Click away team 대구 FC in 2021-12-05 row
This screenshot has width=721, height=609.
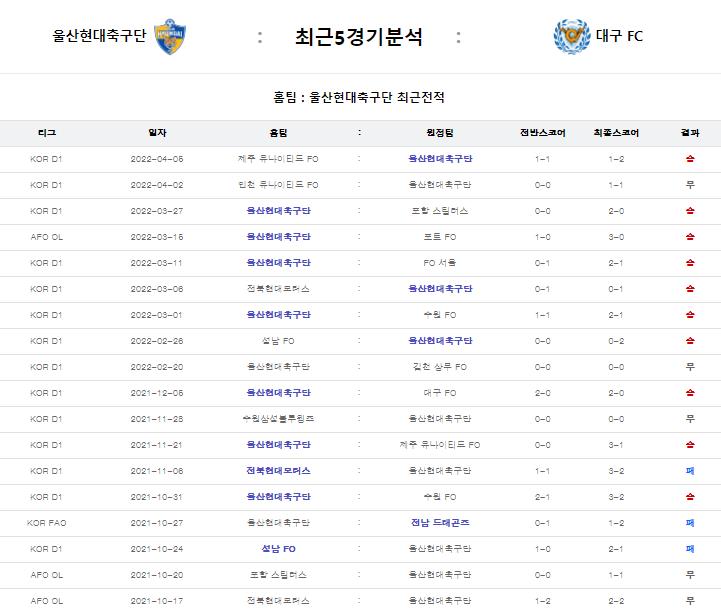coord(440,393)
